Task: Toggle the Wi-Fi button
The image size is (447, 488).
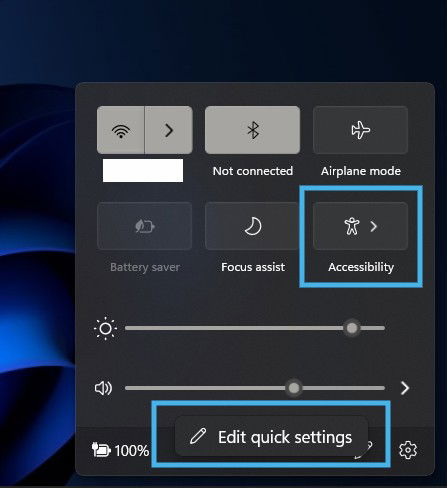Action: (x=121, y=130)
